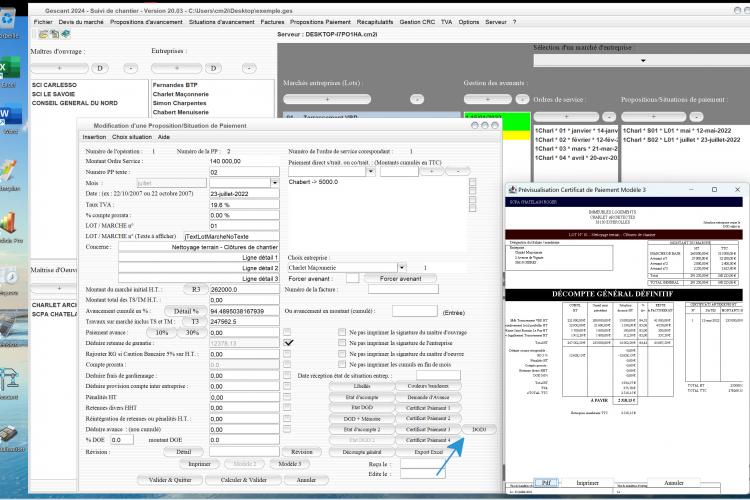The width and height of the screenshot is (750, 500).
Task: Click Imprimer in the preview window
Action: click(587, 483)
